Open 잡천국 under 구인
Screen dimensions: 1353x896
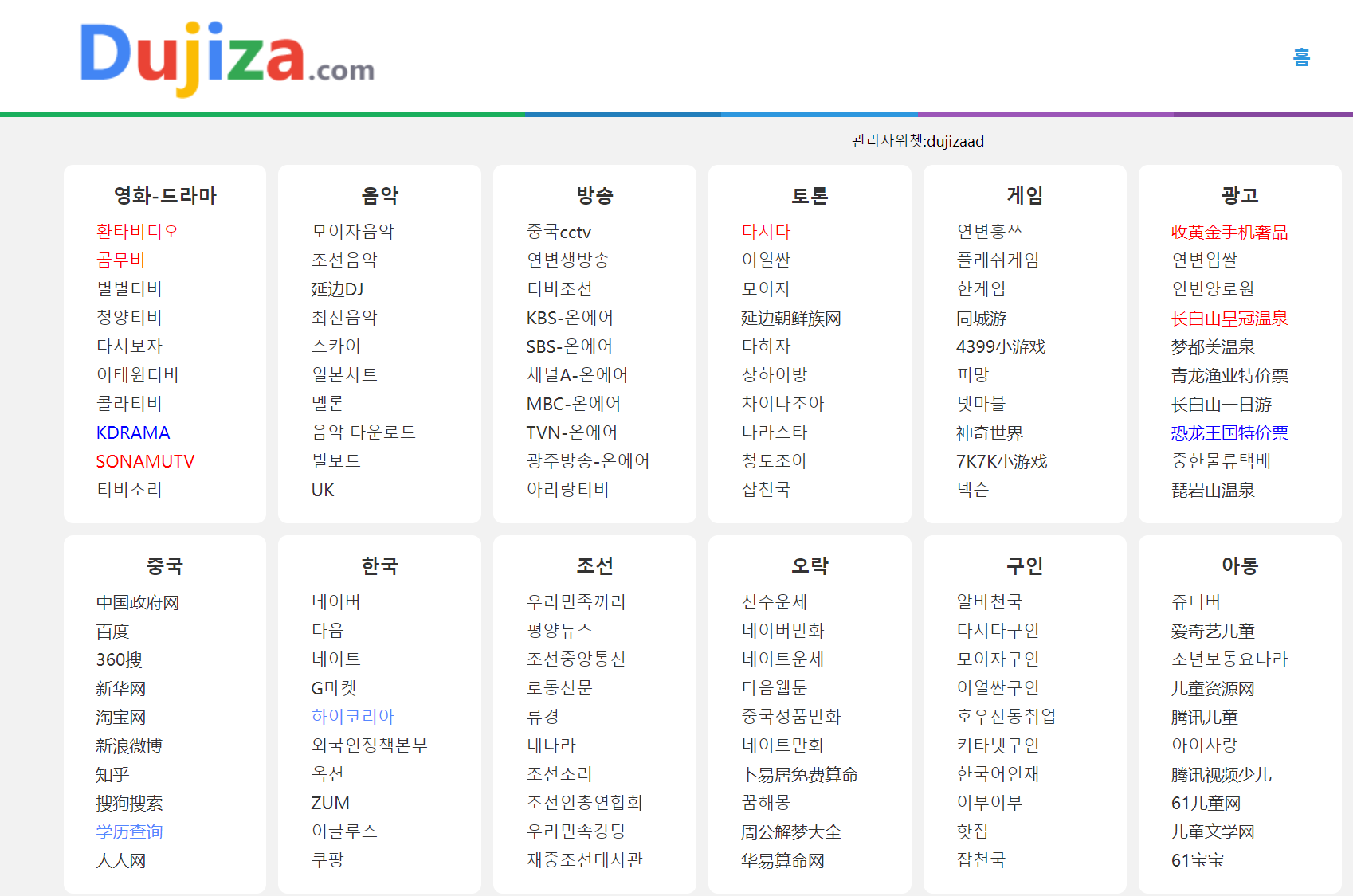981,860
